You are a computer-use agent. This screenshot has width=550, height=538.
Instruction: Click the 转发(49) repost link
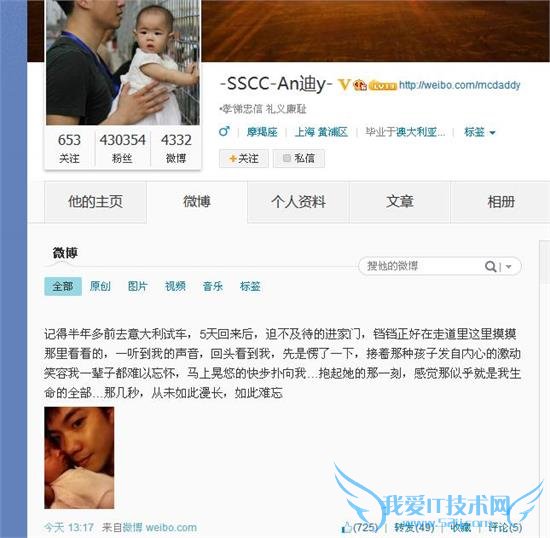414,527
